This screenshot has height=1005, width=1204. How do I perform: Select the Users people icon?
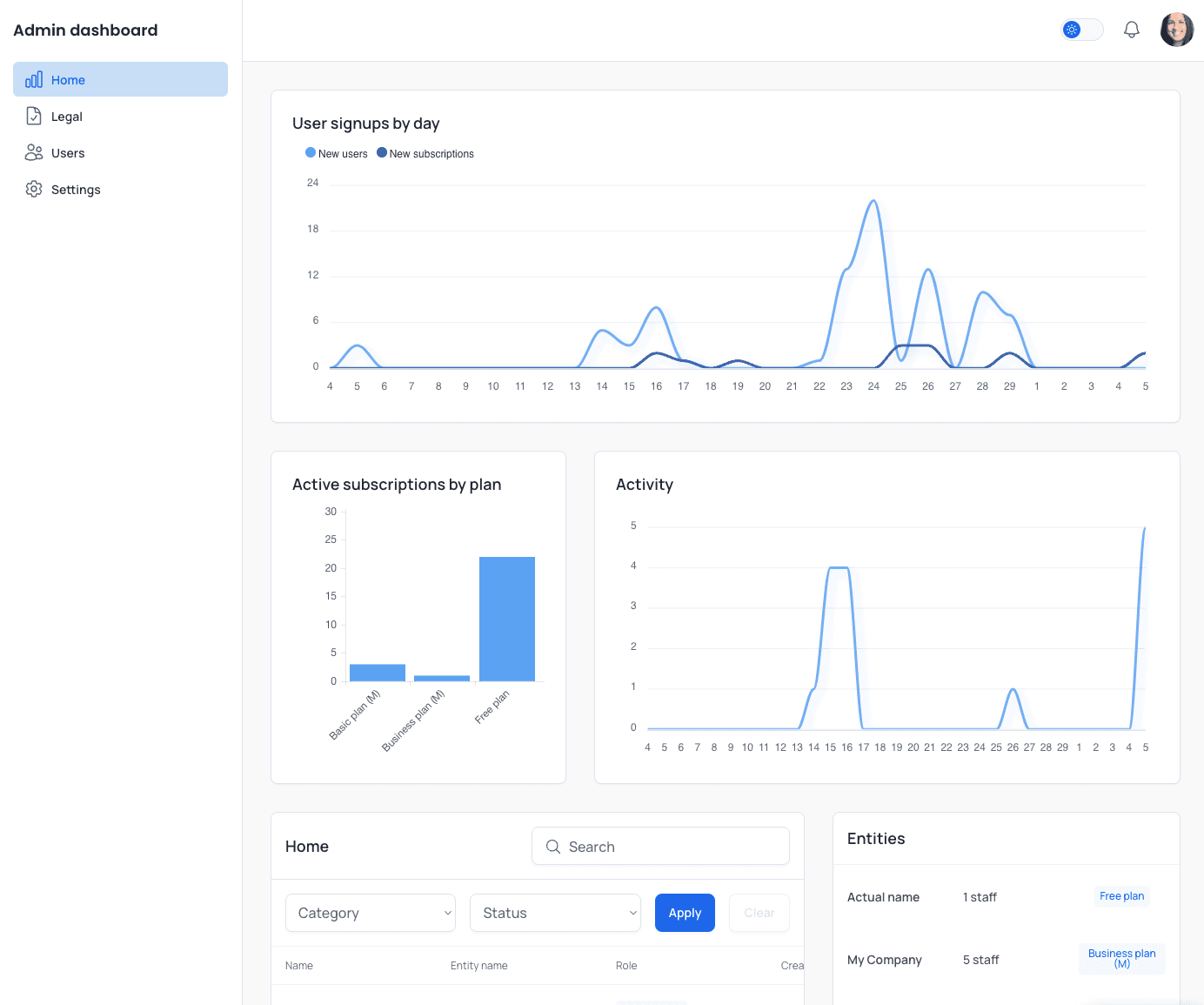[x=34, y=152]
